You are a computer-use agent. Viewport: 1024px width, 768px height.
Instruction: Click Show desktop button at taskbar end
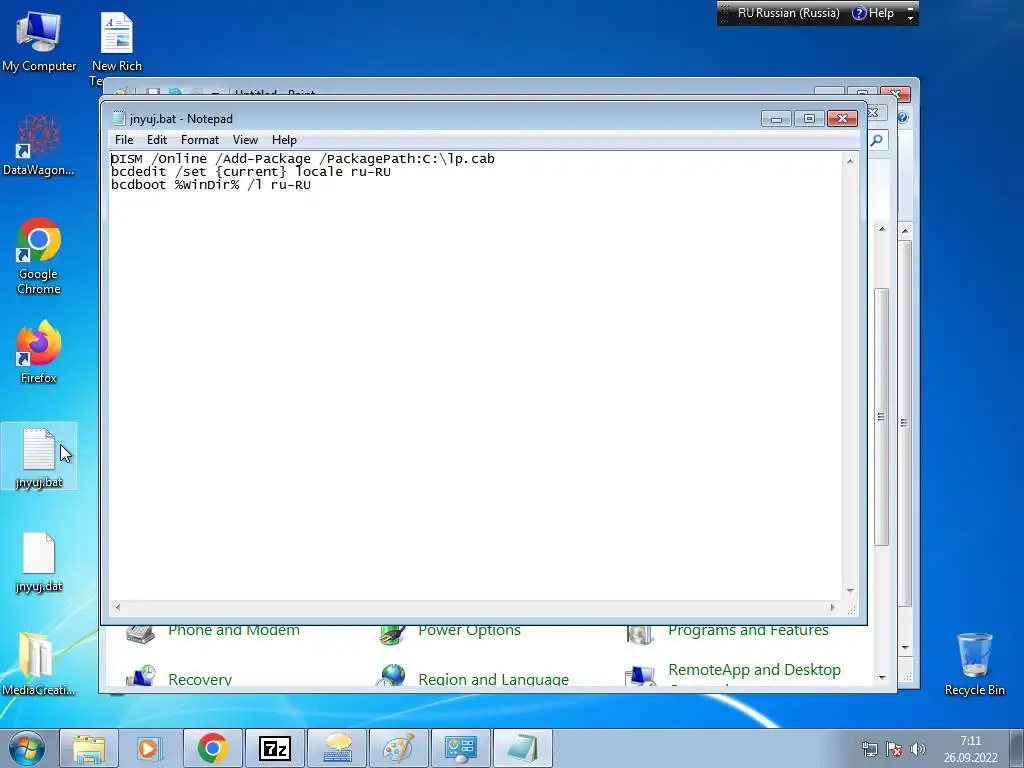coord(1017,748)
